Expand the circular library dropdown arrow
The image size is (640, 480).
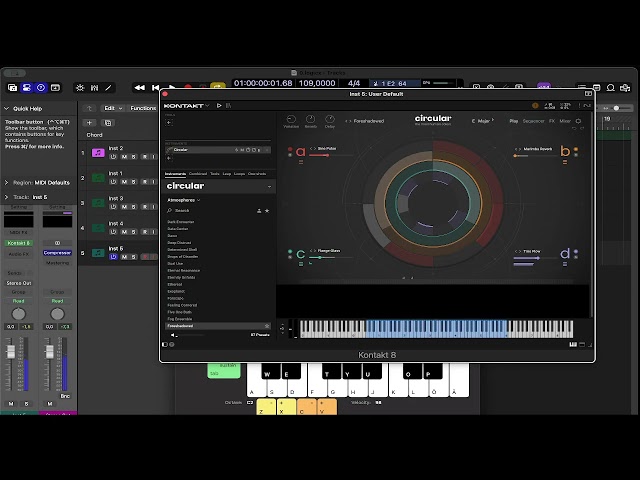point(269,187)
